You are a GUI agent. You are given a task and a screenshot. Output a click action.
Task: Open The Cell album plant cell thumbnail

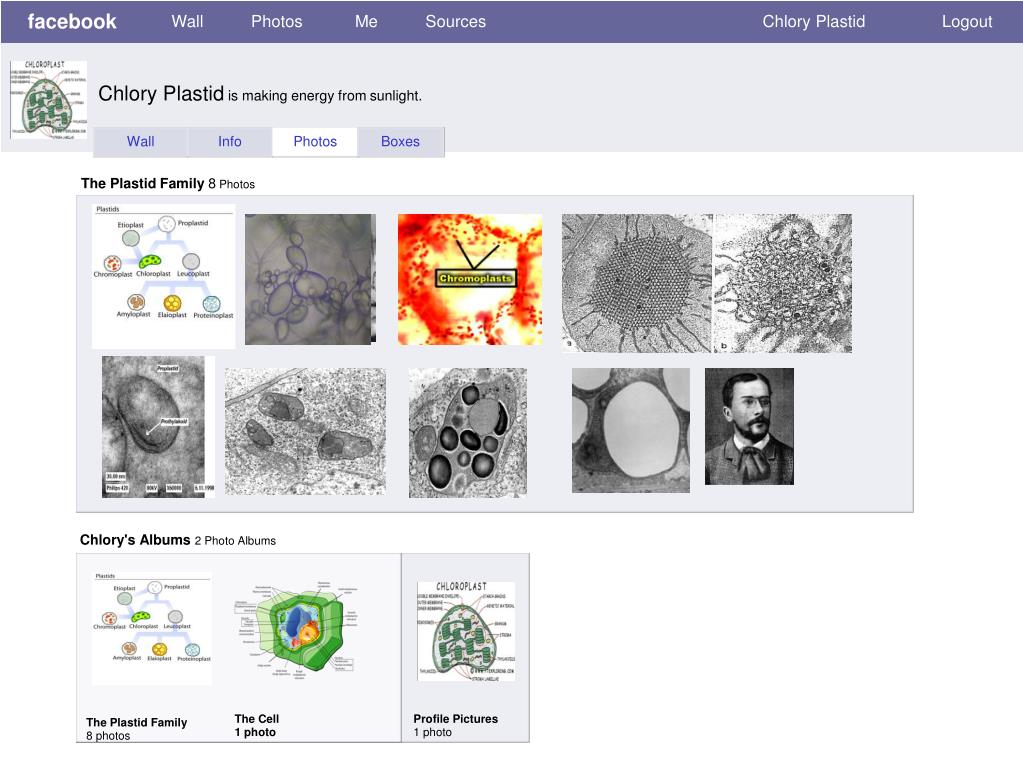coord(297,629)
